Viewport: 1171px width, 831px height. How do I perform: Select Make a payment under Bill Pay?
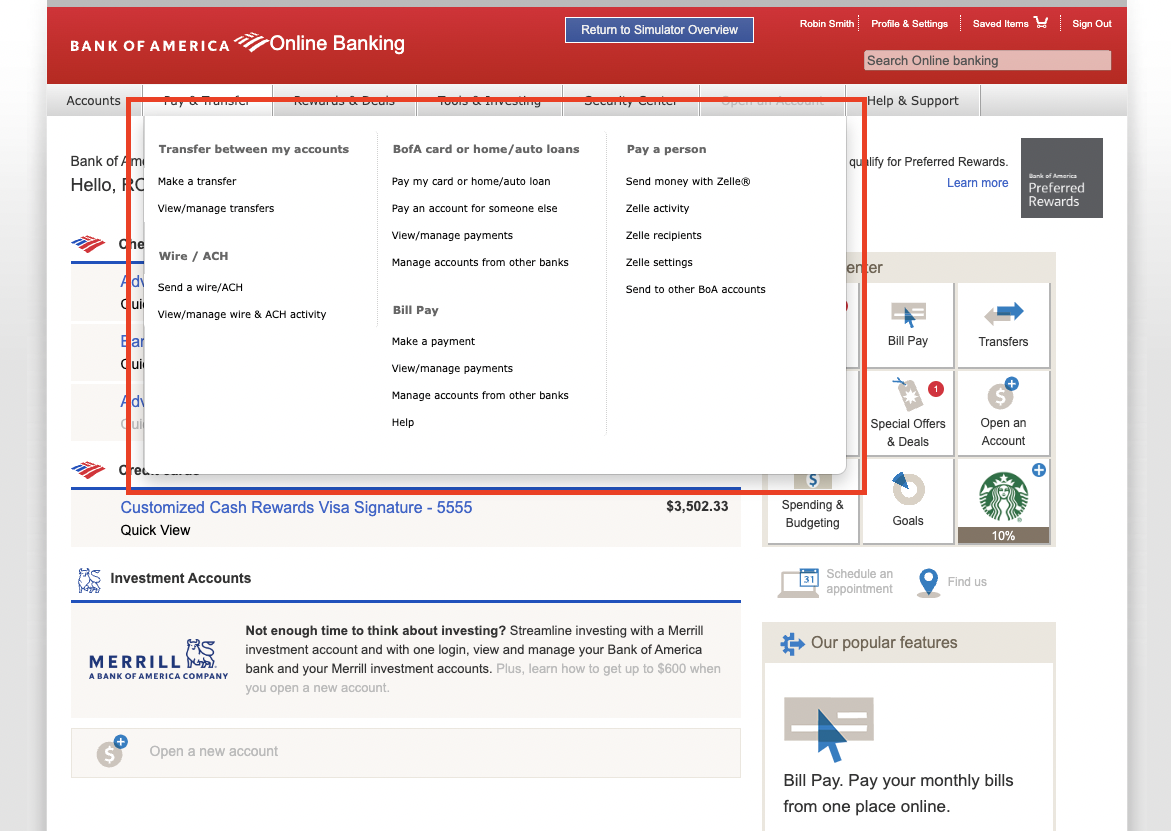[x=433, y=341]
